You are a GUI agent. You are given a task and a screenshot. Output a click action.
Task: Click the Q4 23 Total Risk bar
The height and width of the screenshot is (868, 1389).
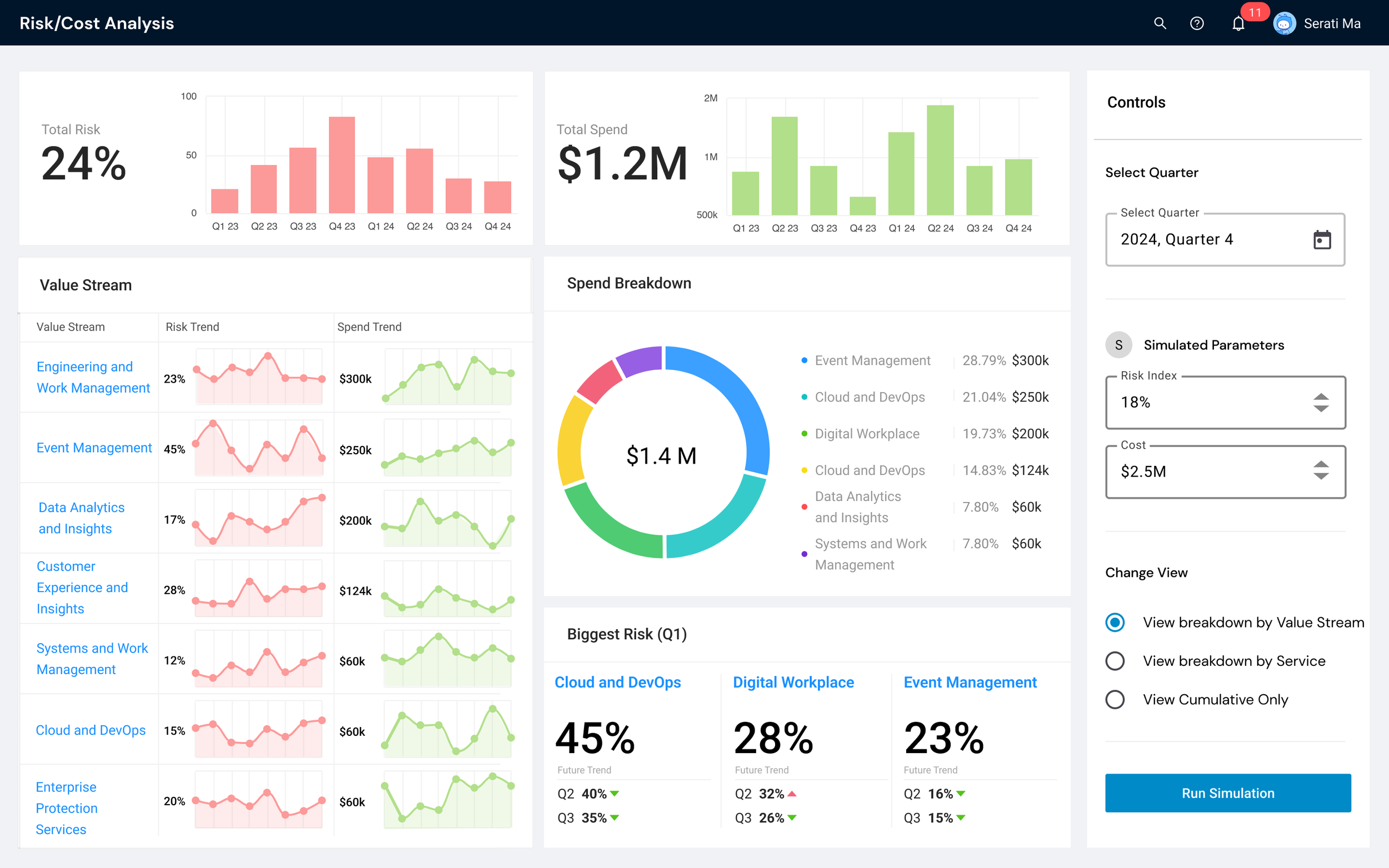tap(342, 165)
